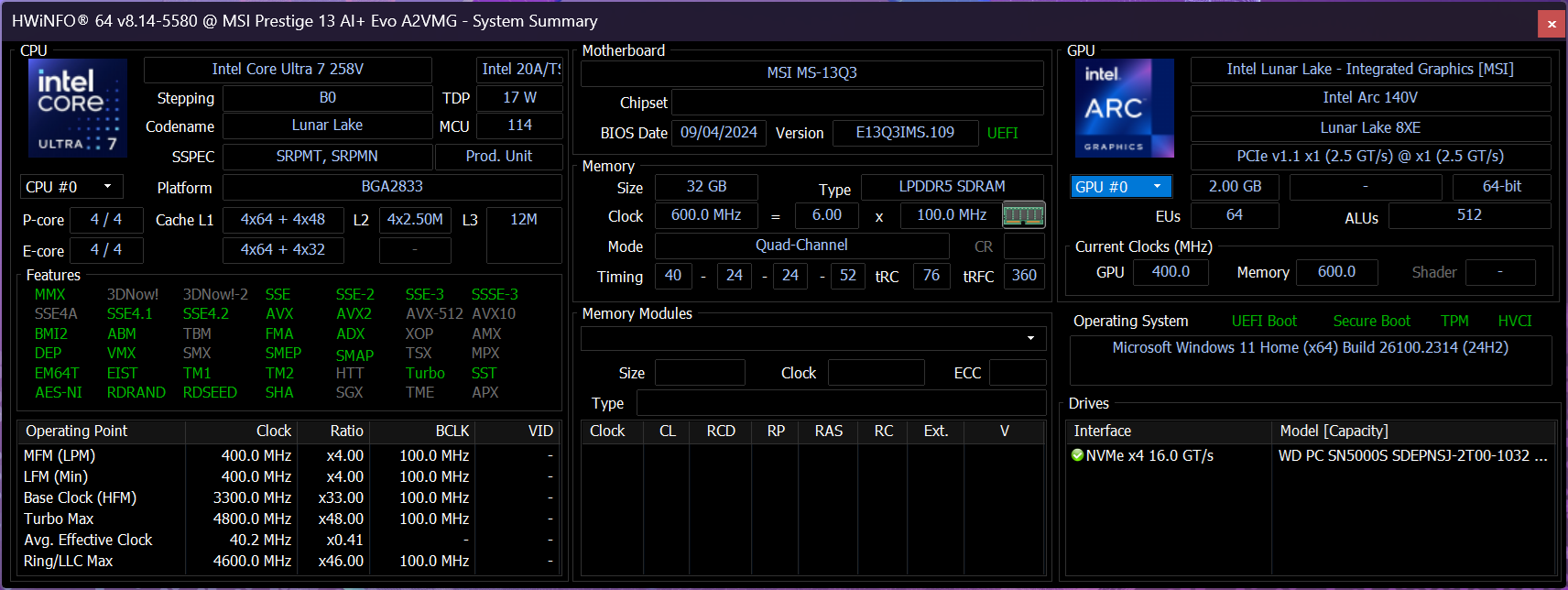Click the GPU ALUs value 512
Viewport: 1568px width, 590px height.
click(1469, 215)
